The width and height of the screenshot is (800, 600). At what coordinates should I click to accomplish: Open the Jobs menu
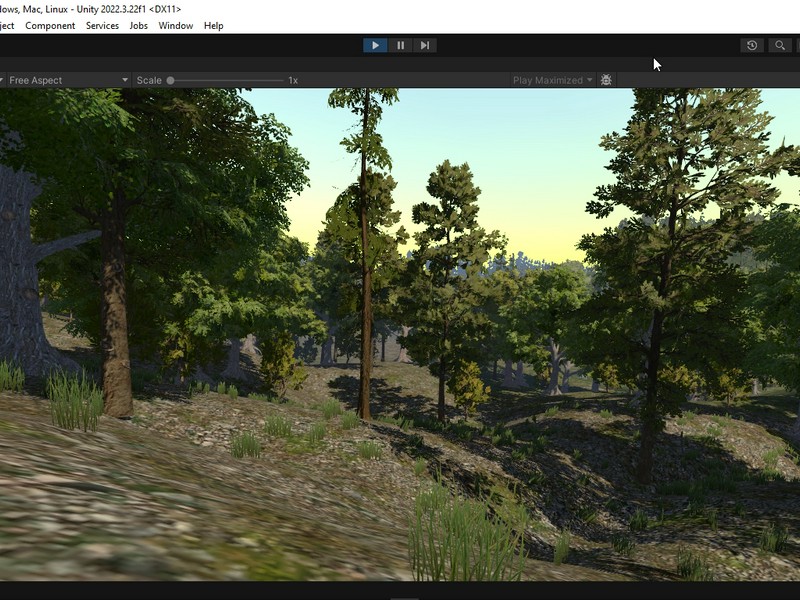click(x=138, y=25)
